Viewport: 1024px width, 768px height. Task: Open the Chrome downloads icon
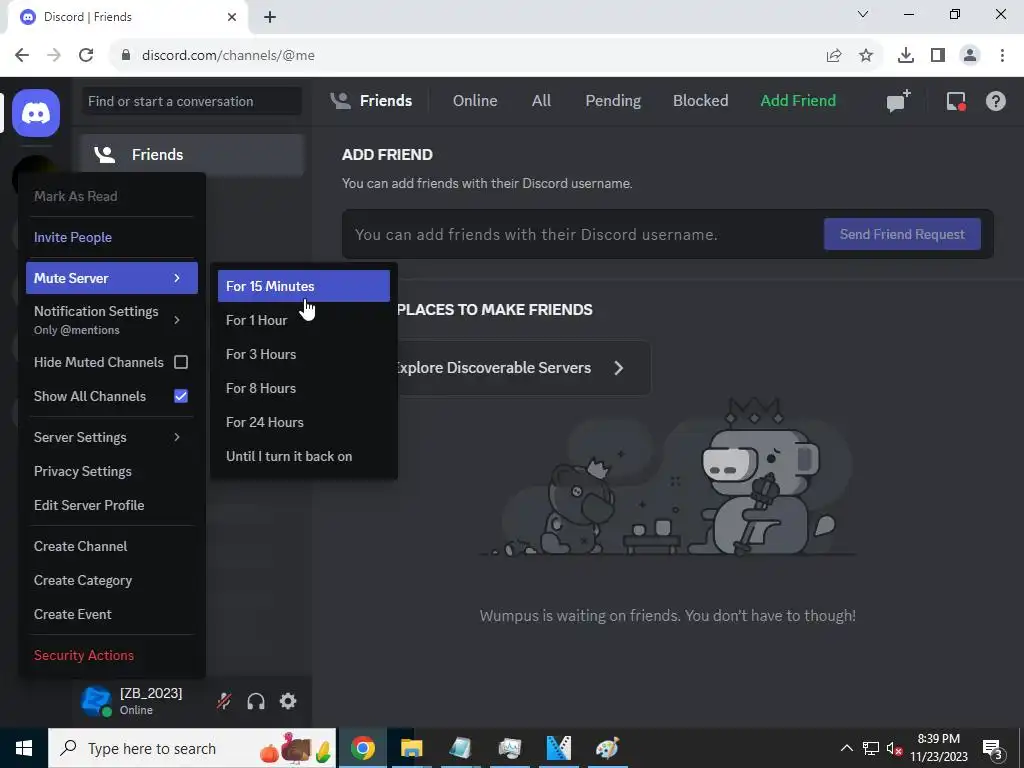(906, 56)
